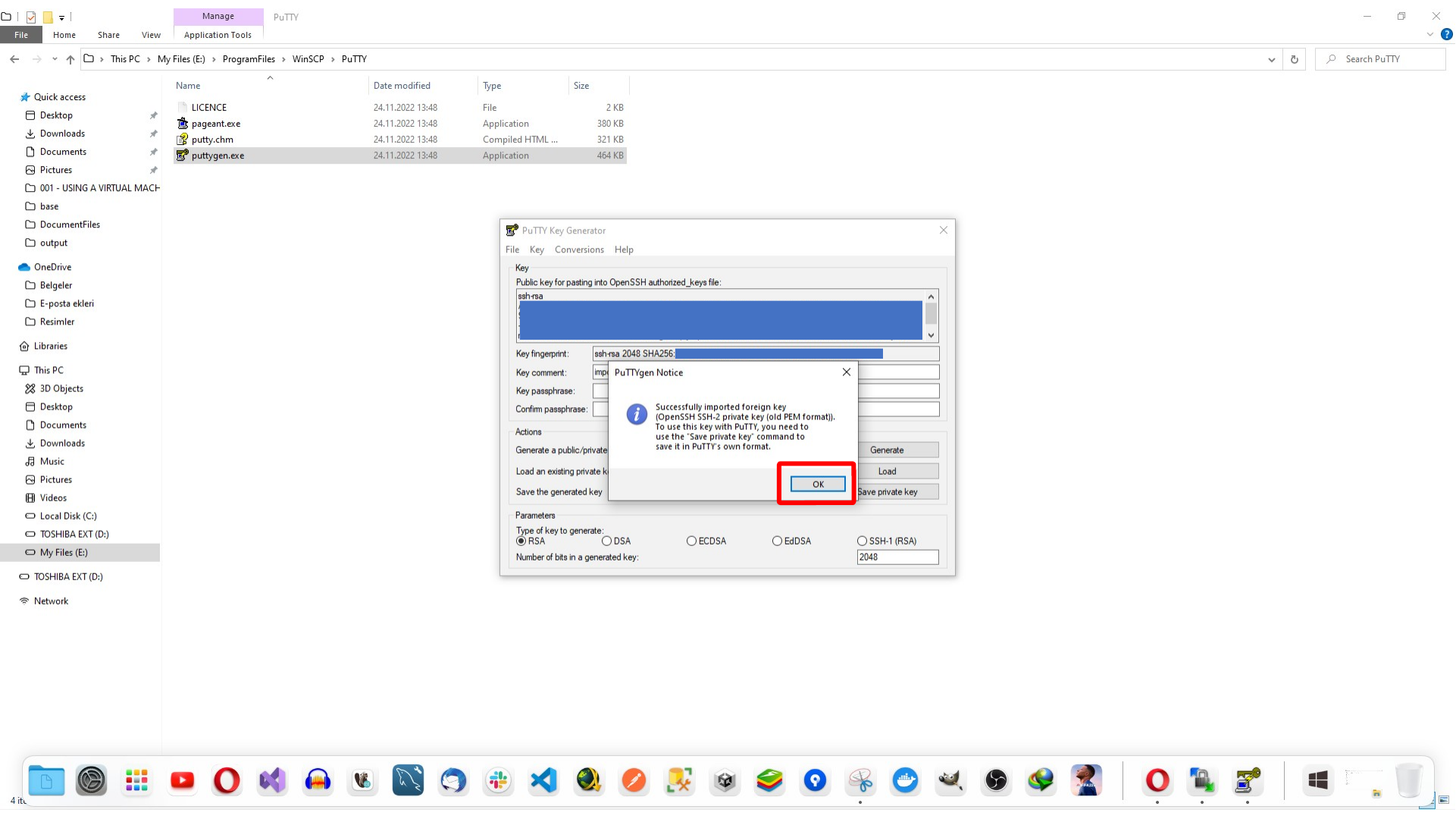Open the Finder-style folder dock icon
This screenshot has height=819, width=1456.
point(46,780)
